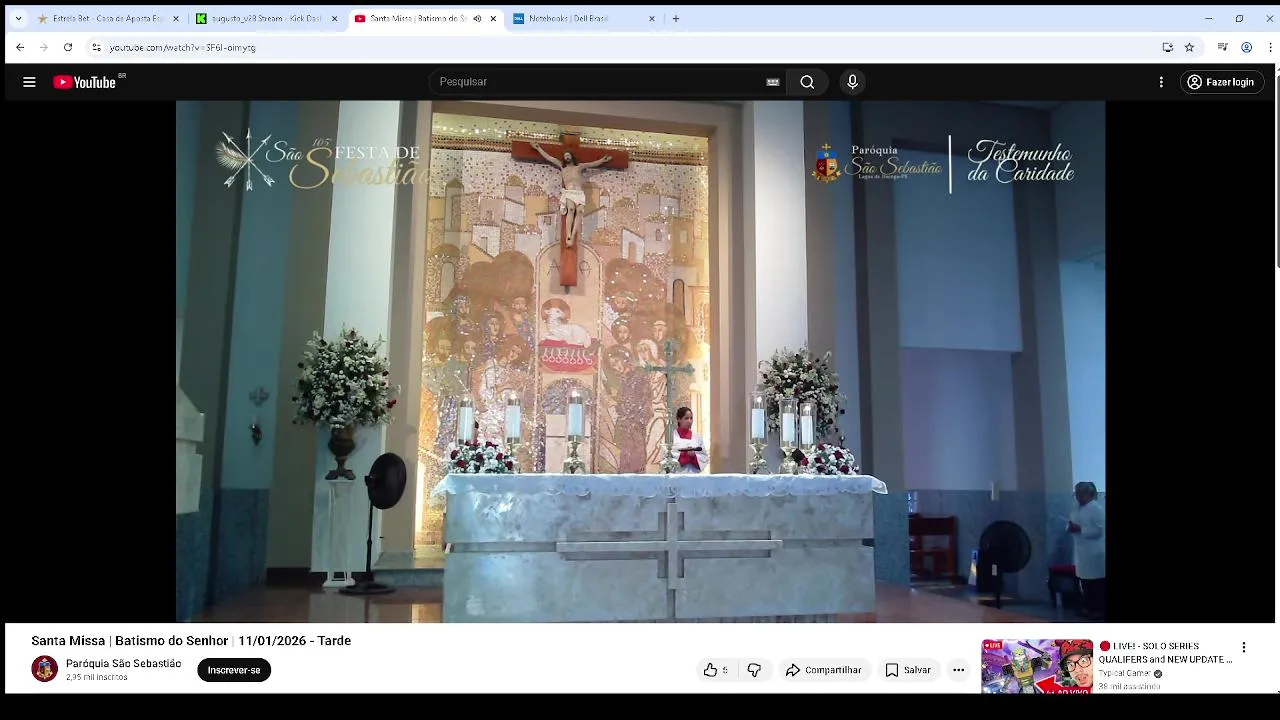
Task: Dislike the video with thumbs down
Action: click(755, 670)
